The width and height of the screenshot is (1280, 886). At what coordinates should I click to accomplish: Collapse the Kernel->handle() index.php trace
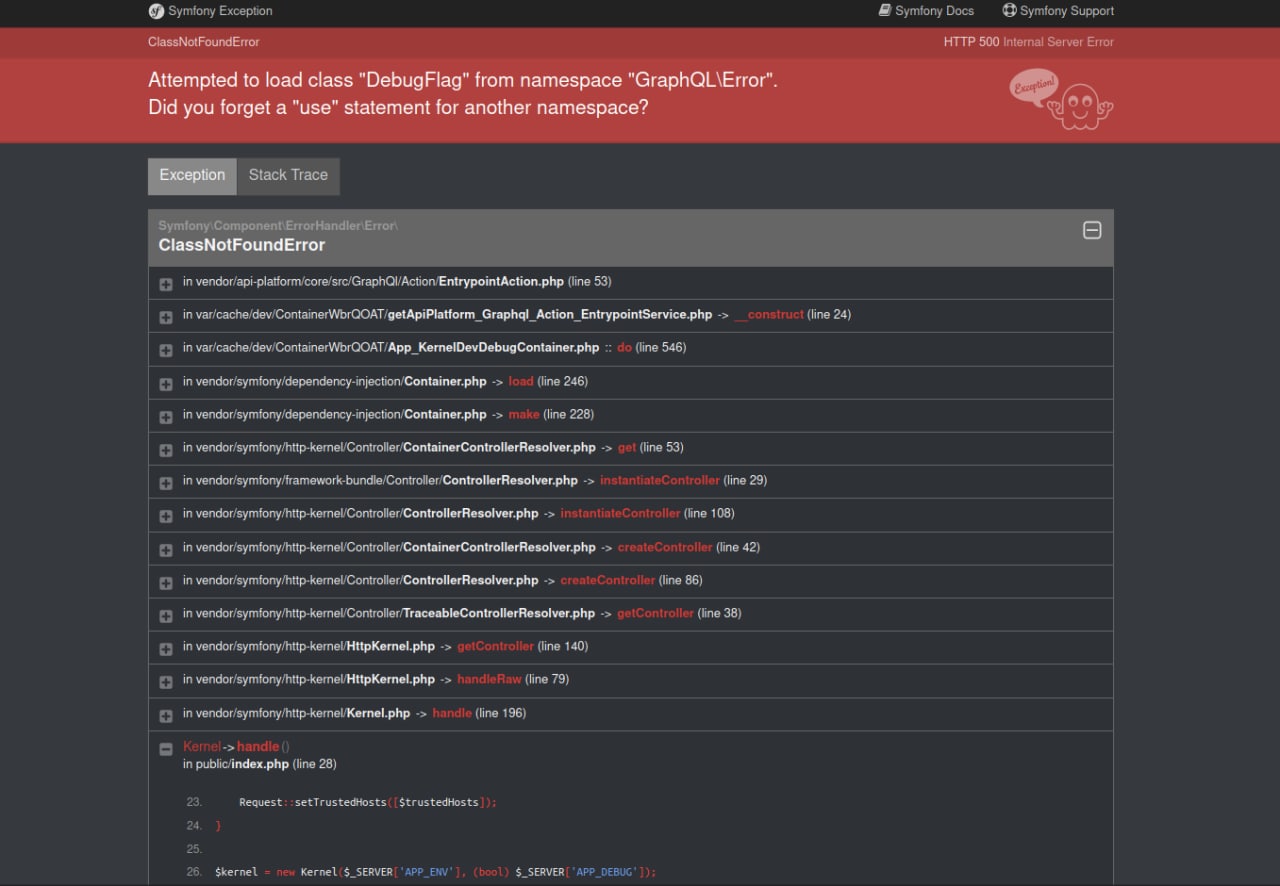pos(166,749)
